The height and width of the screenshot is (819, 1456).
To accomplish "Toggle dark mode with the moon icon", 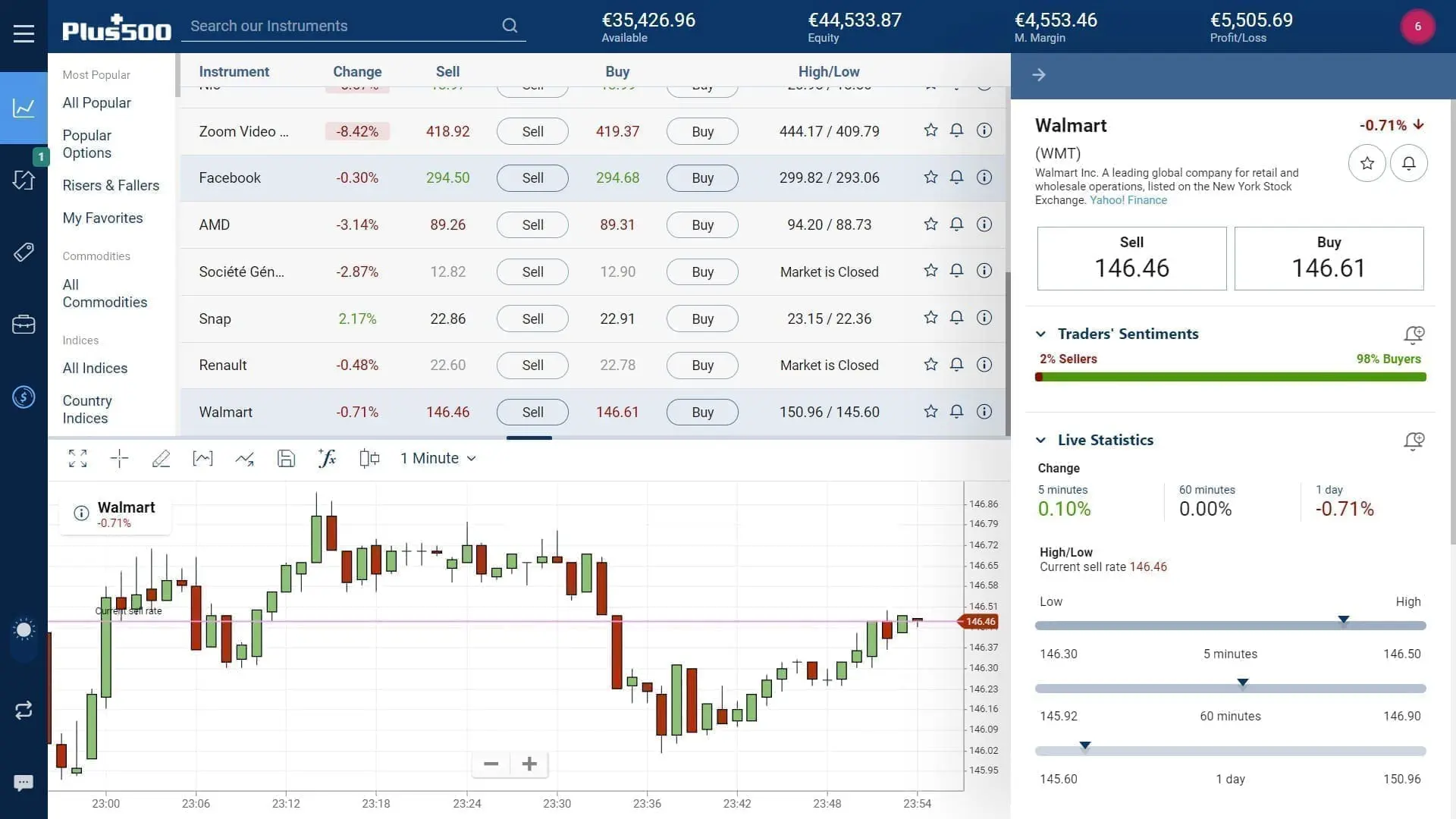I will pos(24,629).
